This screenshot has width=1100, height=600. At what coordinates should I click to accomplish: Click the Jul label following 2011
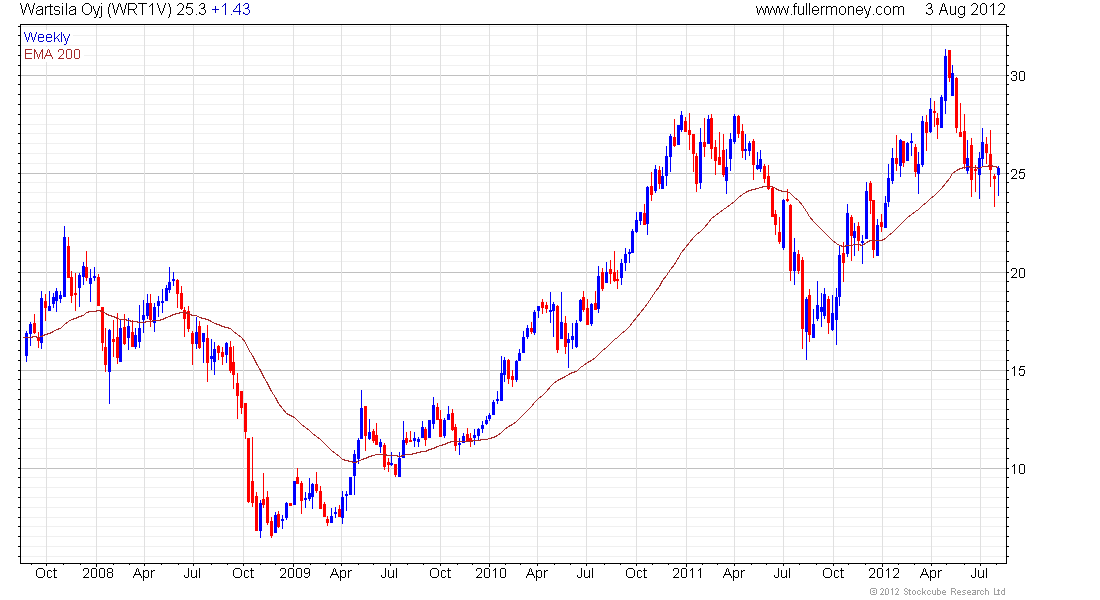tap(782, 573)
